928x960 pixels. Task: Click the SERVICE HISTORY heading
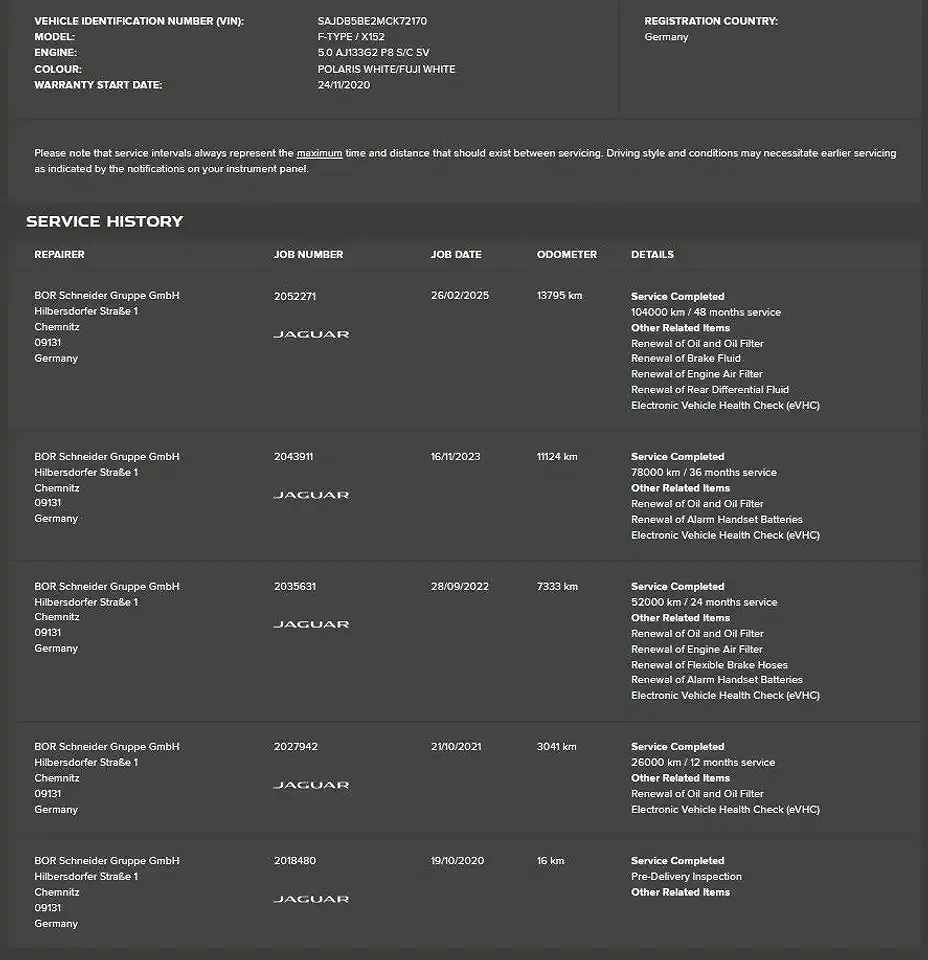click(104, 221)
